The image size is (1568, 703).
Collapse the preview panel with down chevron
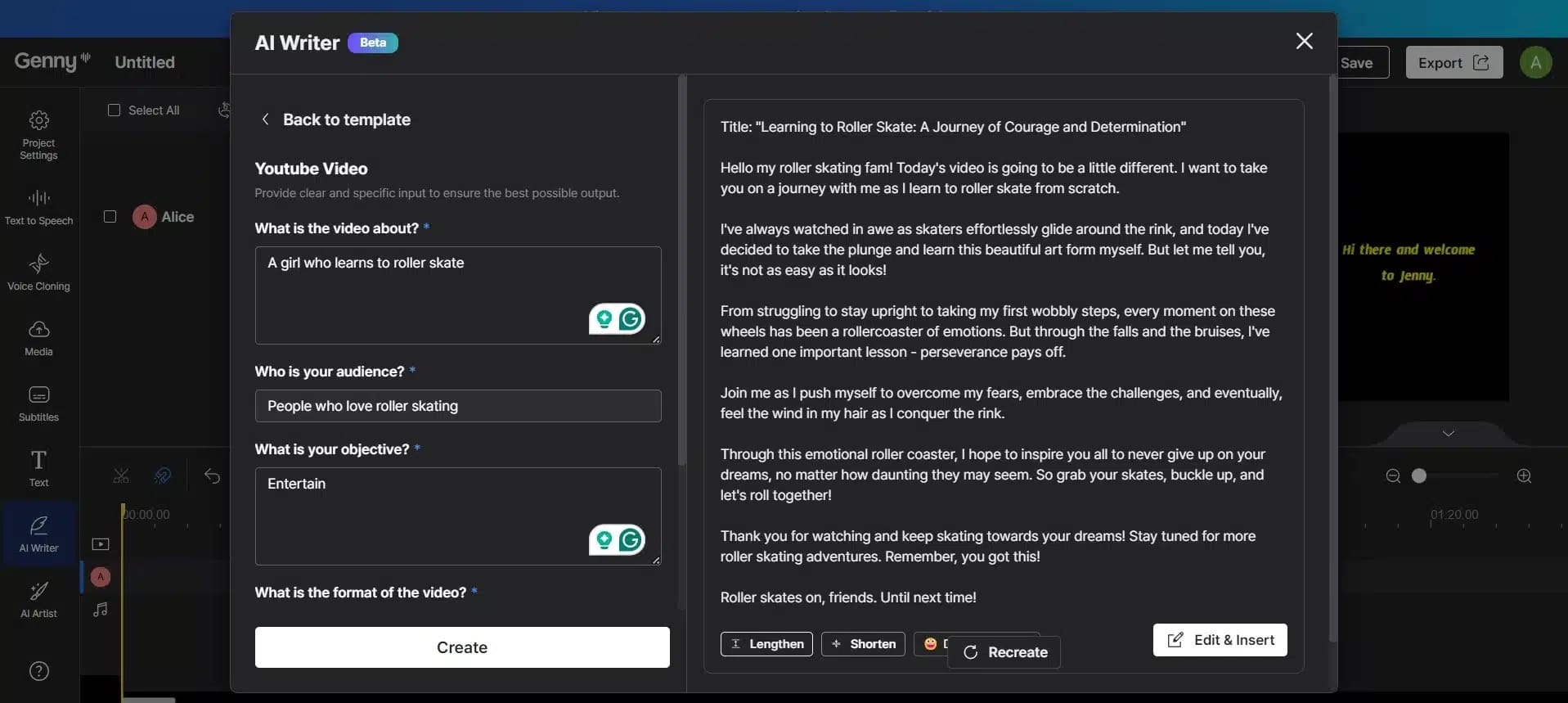1448,433
